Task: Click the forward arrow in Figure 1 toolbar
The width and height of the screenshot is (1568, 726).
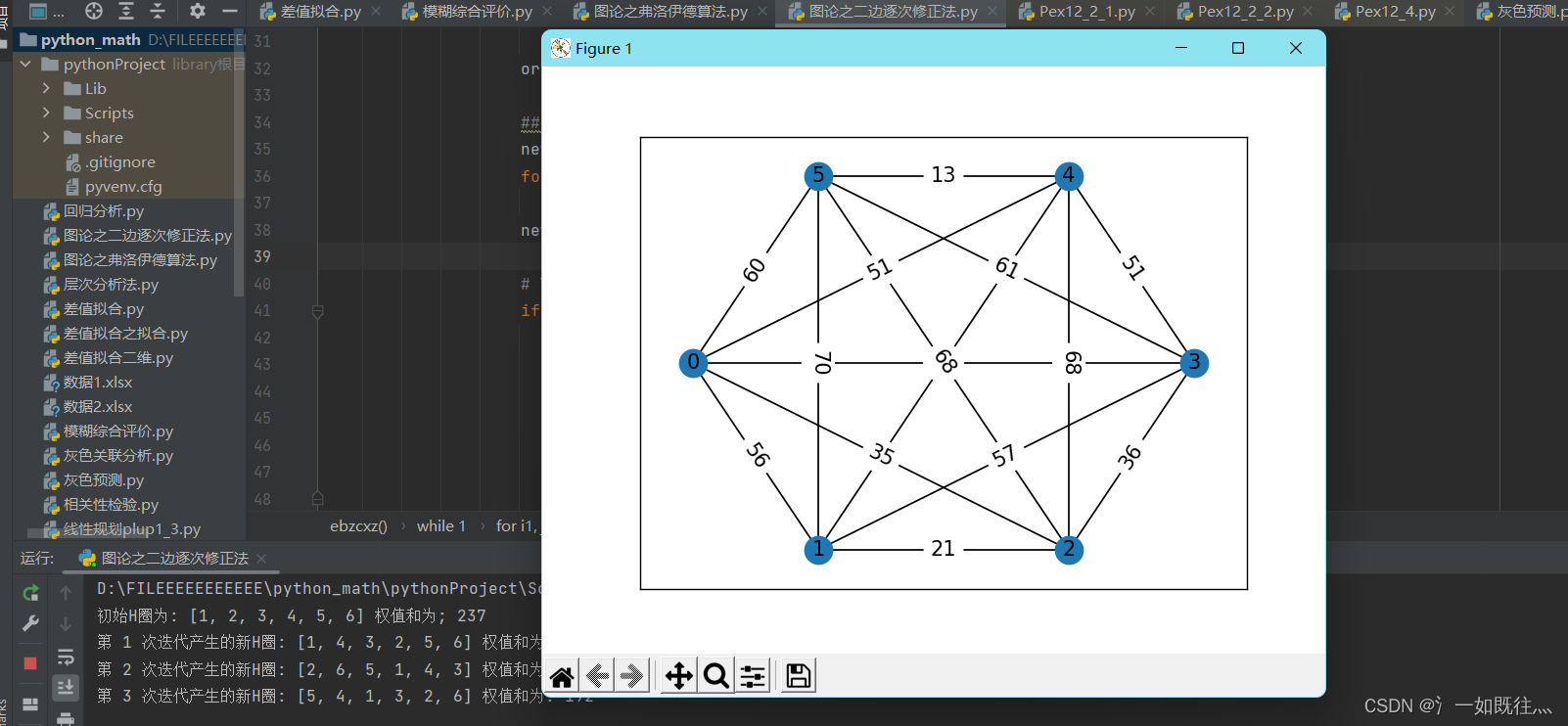Action: point(632,676)
